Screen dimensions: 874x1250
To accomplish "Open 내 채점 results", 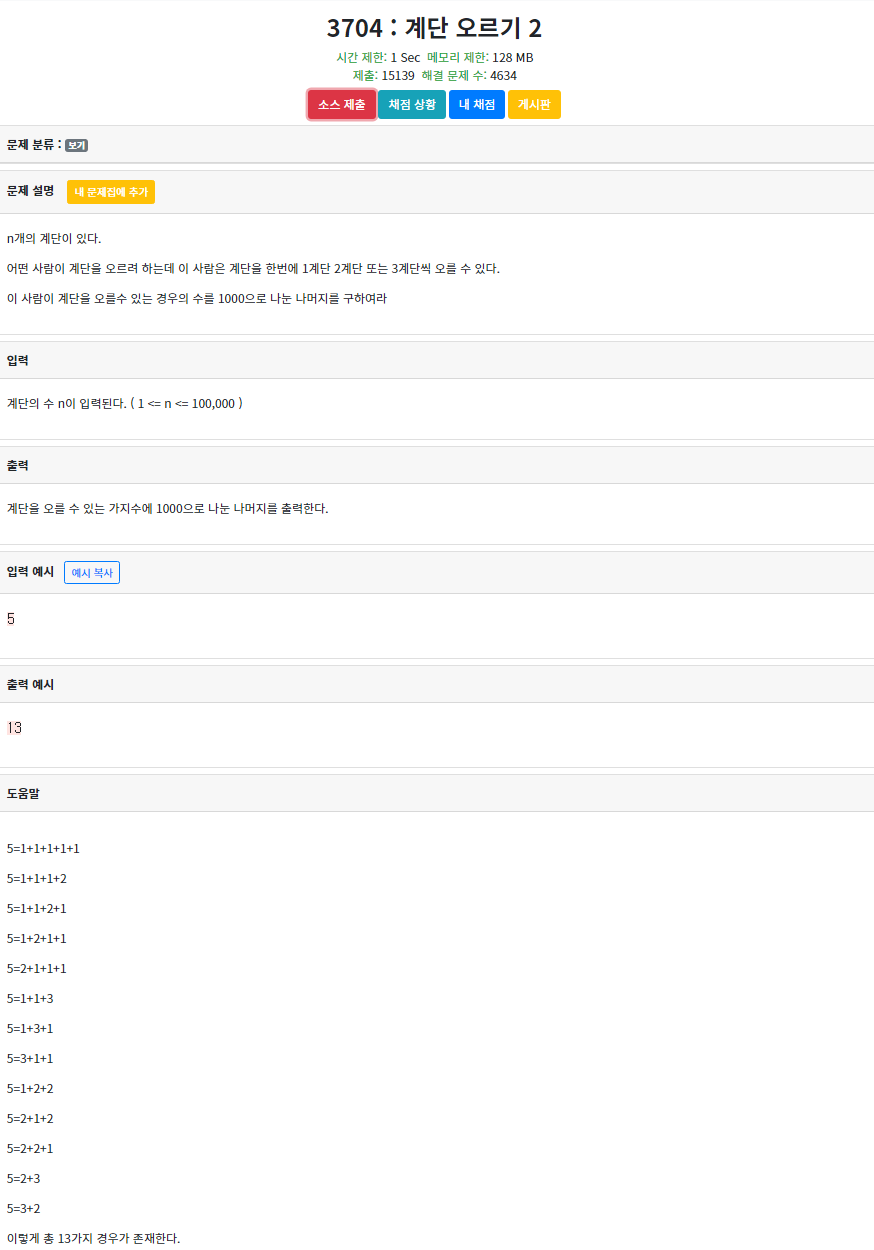I will [477, 105].
